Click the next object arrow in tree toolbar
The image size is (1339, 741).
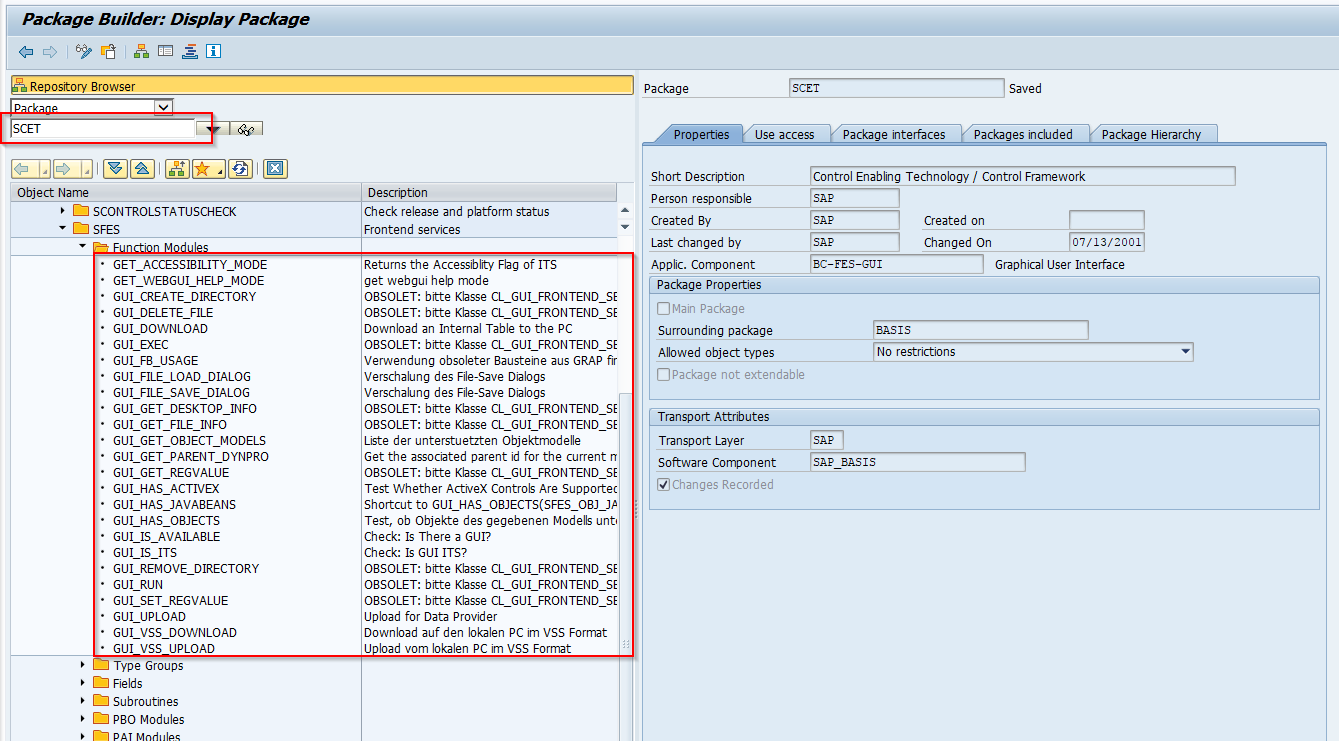[x=67, y=169]
